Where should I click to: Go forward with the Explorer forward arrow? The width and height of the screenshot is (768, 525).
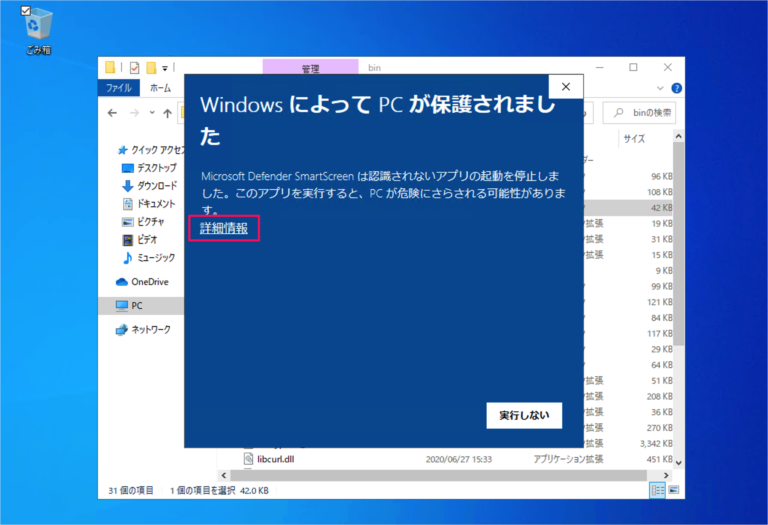coord(134,113)
